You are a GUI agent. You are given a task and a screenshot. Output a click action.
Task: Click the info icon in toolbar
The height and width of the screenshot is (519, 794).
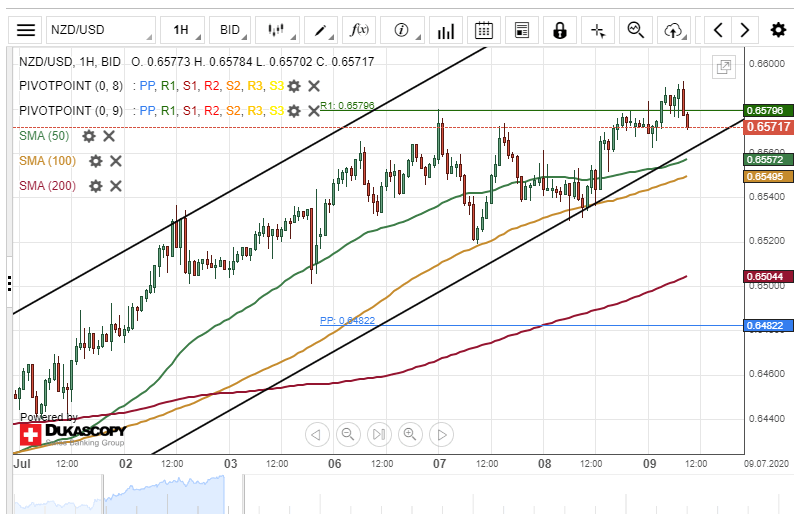[403, 30]
